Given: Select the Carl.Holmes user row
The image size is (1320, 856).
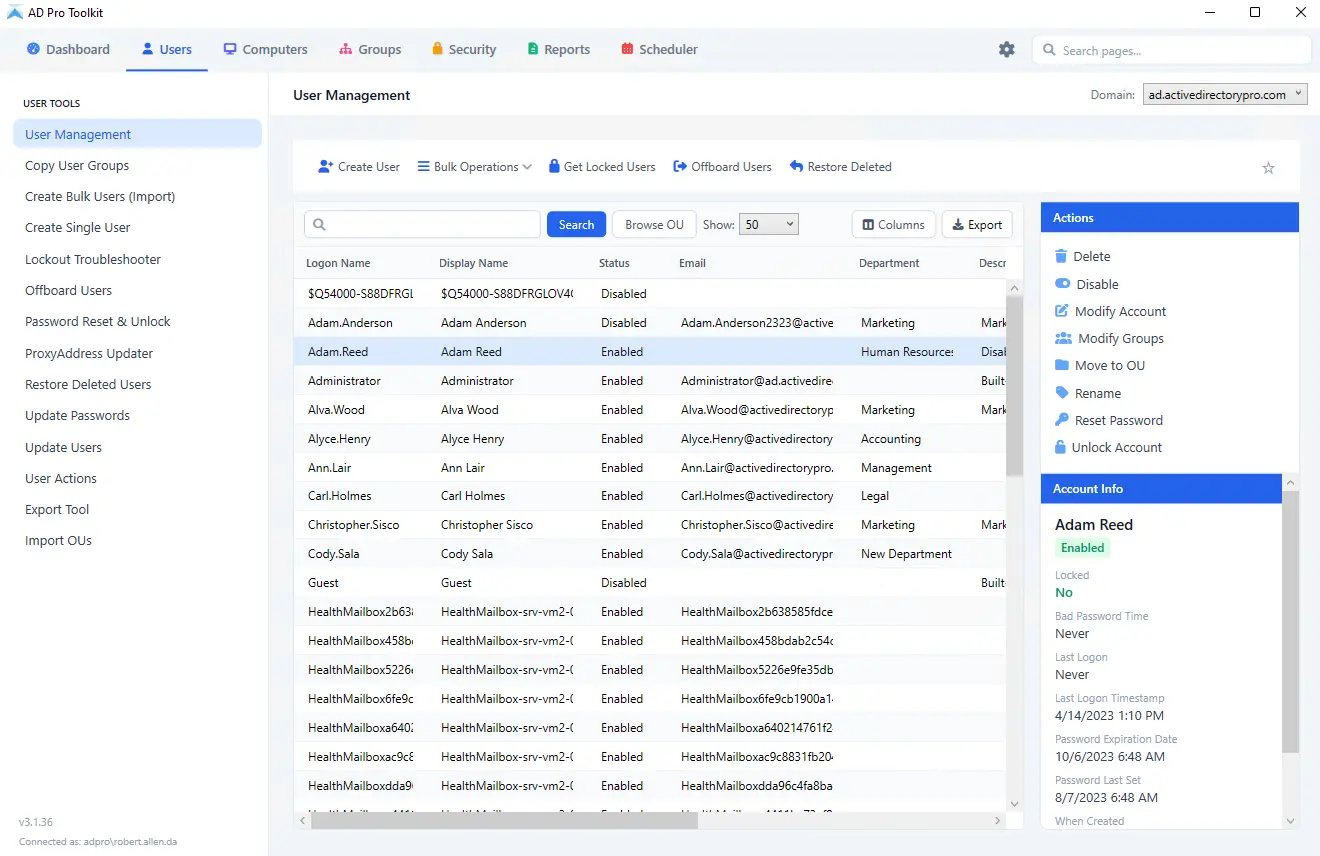Looking at the screenshot, I should click(650, 496).
